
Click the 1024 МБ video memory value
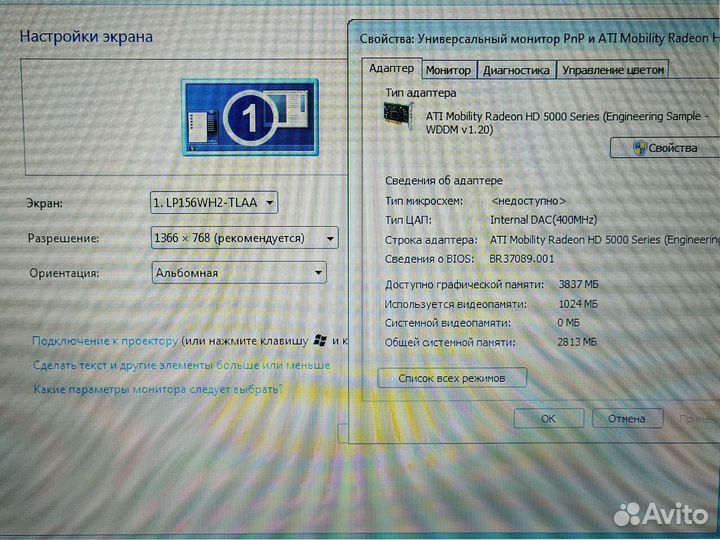coord(578,304)
